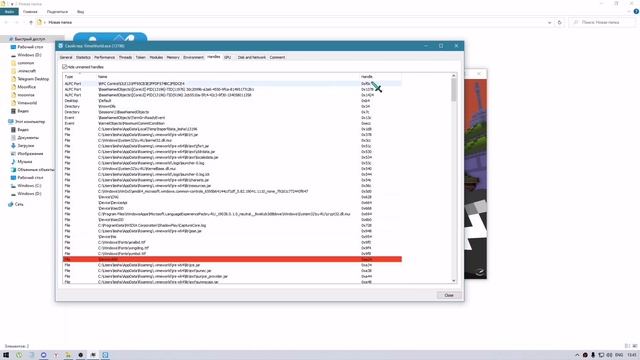Open Сеть in Explorer sidebar
Image resolution: width=640 pixels, height=360 pixels.
19,204
